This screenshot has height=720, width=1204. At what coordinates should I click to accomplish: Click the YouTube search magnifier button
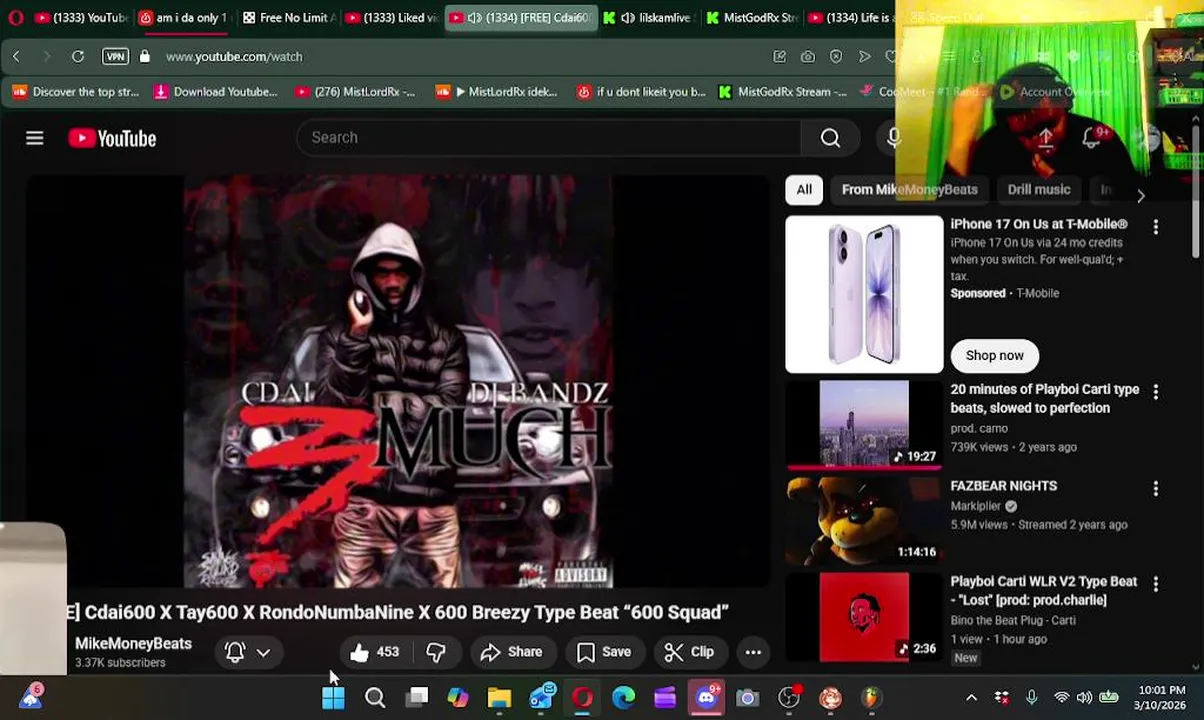(830, 138)
